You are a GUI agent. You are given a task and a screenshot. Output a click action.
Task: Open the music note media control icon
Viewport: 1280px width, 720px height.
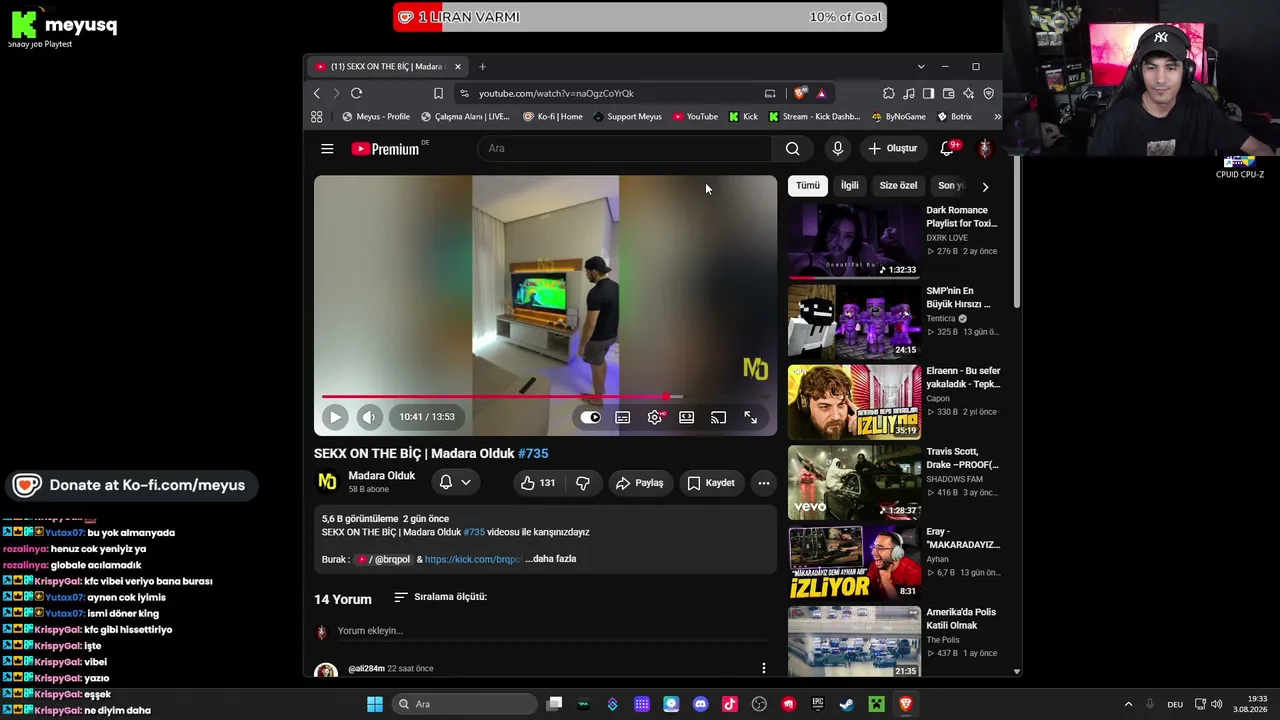click(x=909, y=93)
